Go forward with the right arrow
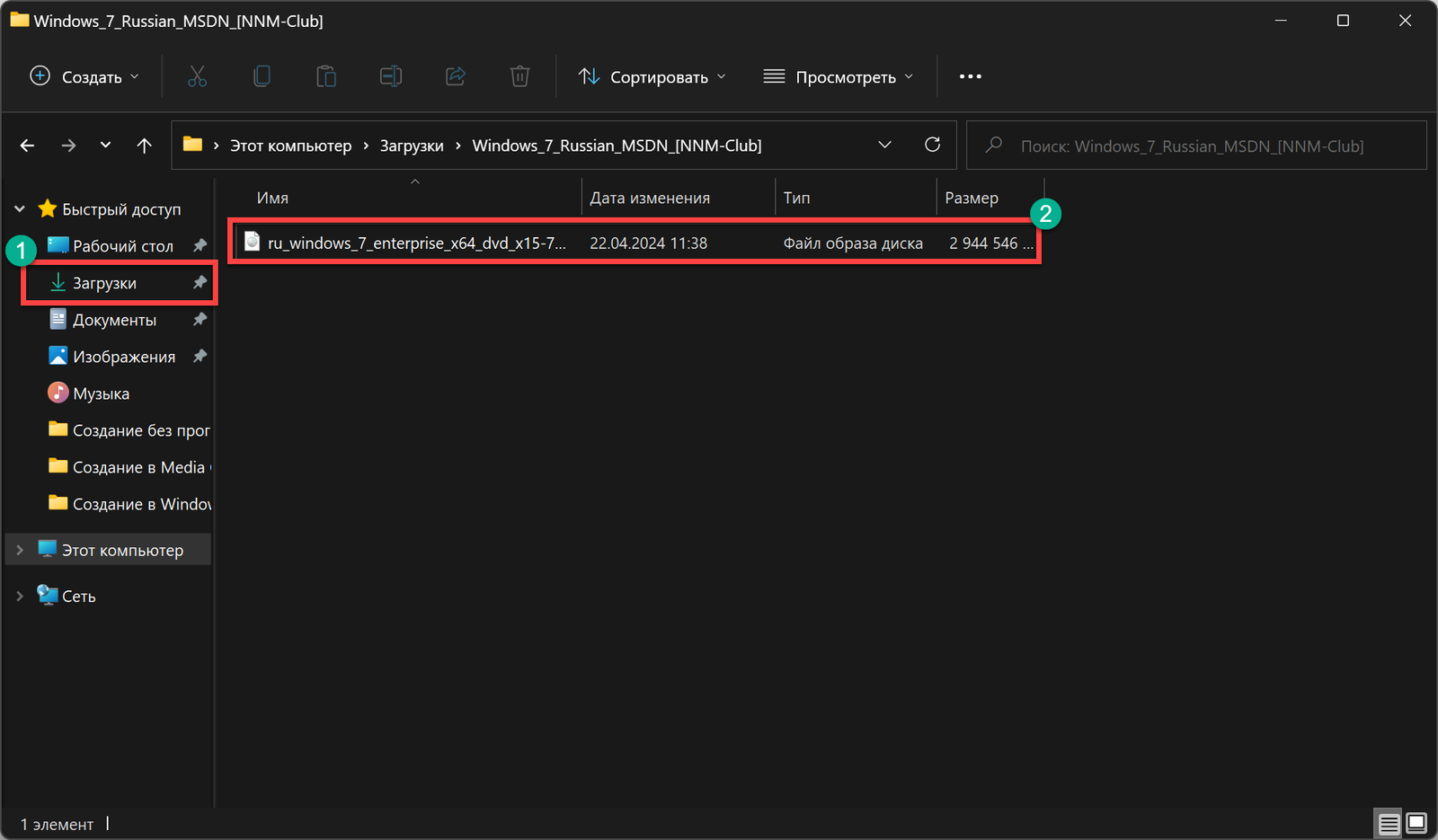The image size is (1438, 840). [68, 146]
